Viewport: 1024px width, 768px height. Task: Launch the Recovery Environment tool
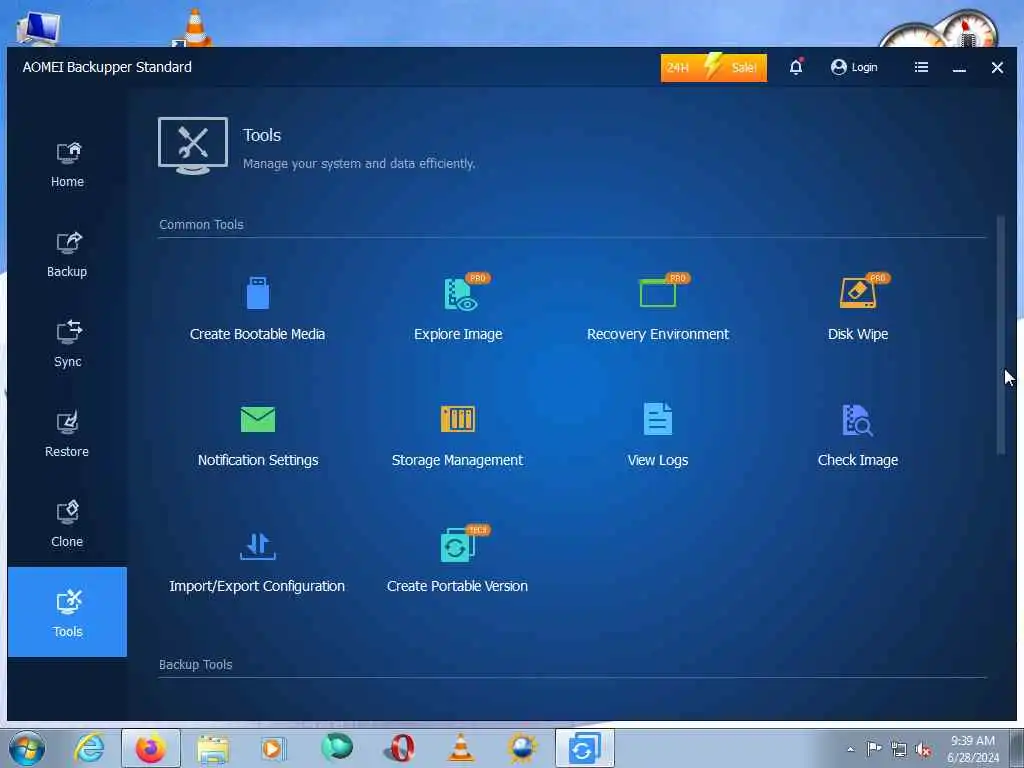[658, 308]
